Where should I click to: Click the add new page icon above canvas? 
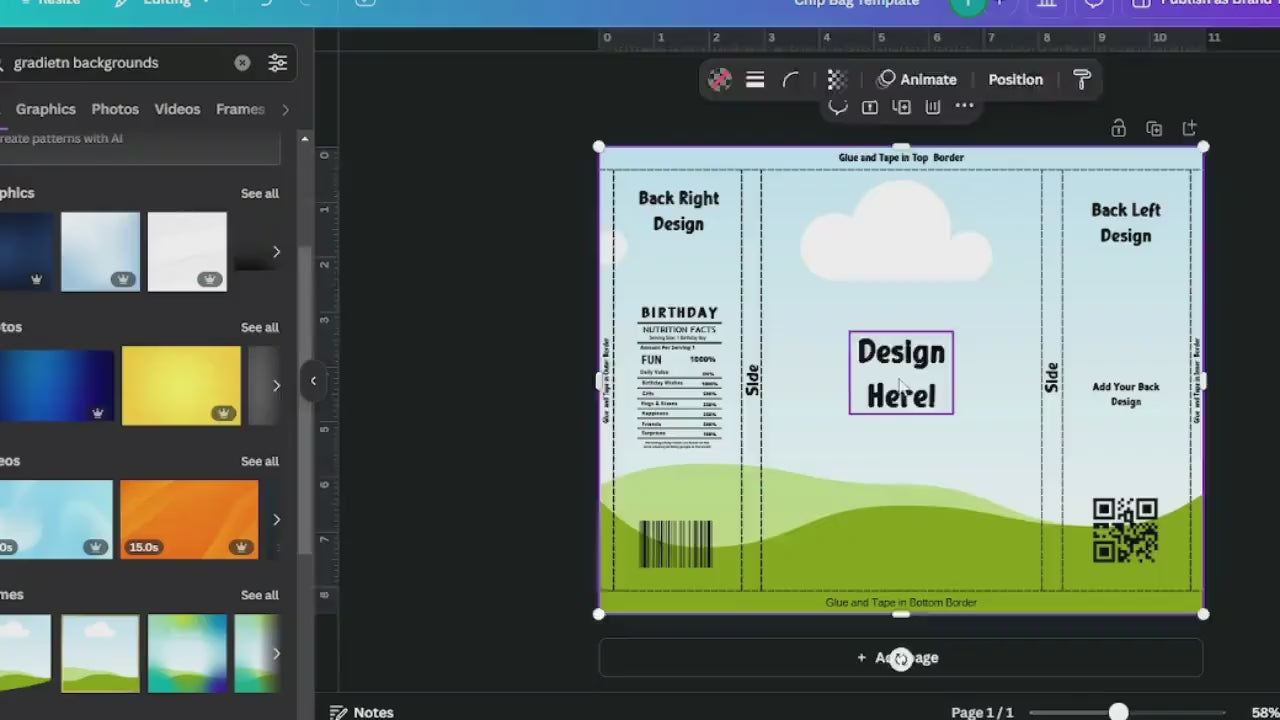pos(1189,129)
